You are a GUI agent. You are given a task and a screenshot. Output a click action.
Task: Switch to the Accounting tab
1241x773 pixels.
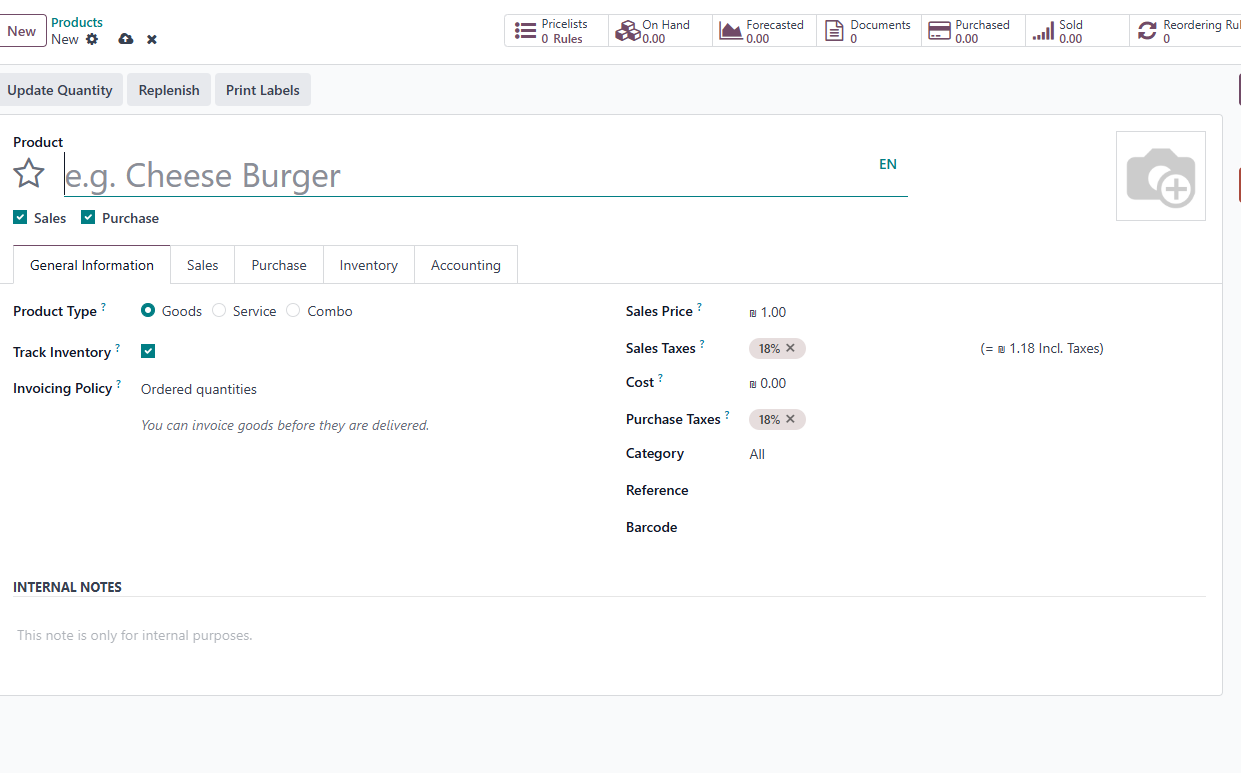pyautogui.click(x=465, y=265)
